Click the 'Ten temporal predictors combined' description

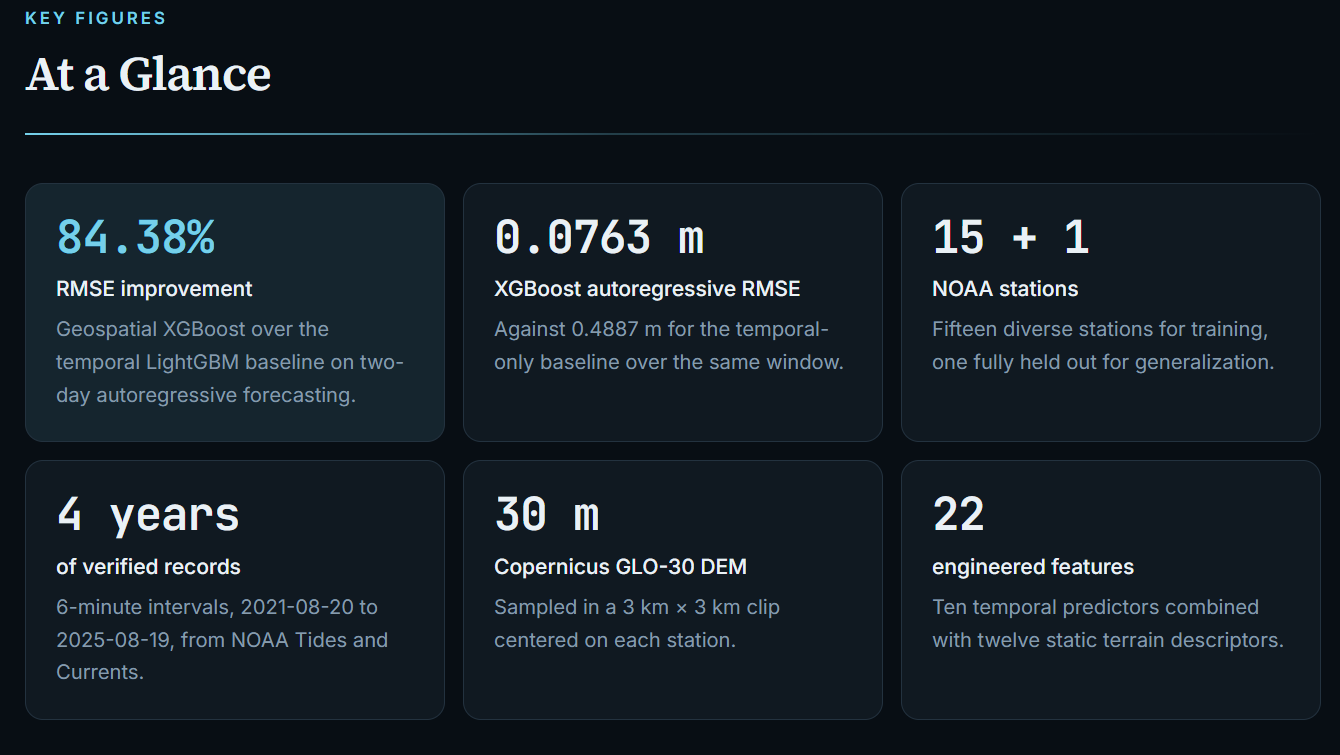click(x=1108, y=623)
